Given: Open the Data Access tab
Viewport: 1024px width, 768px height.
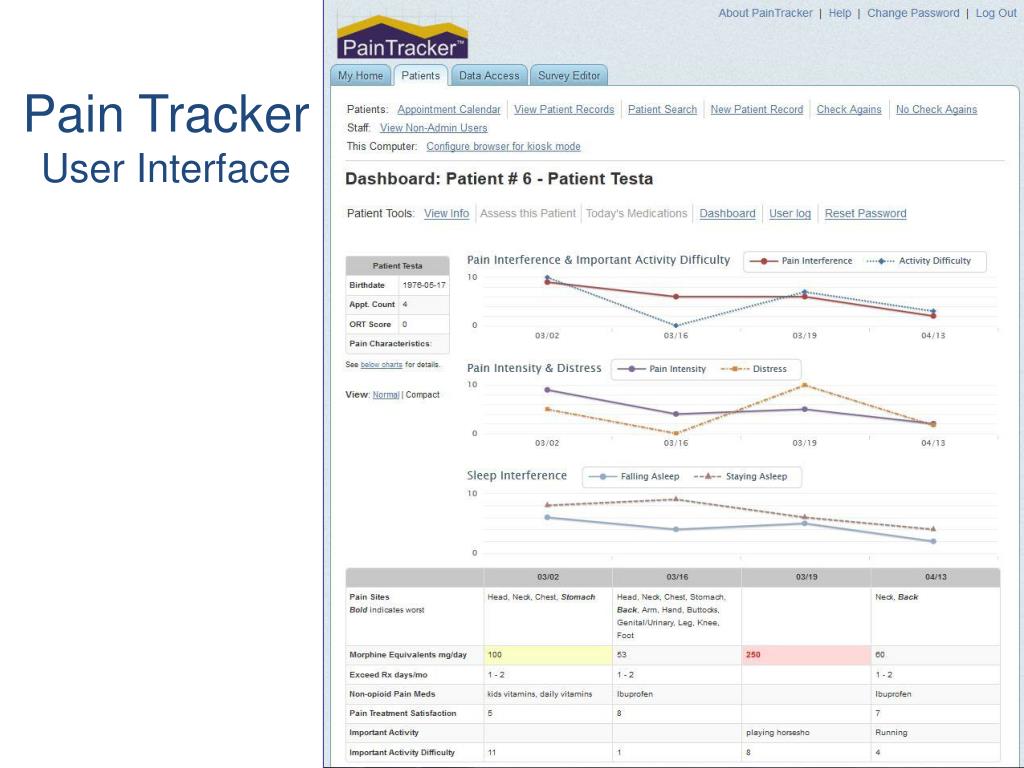Looking at the screenshot, I should [x=488, y=76].
